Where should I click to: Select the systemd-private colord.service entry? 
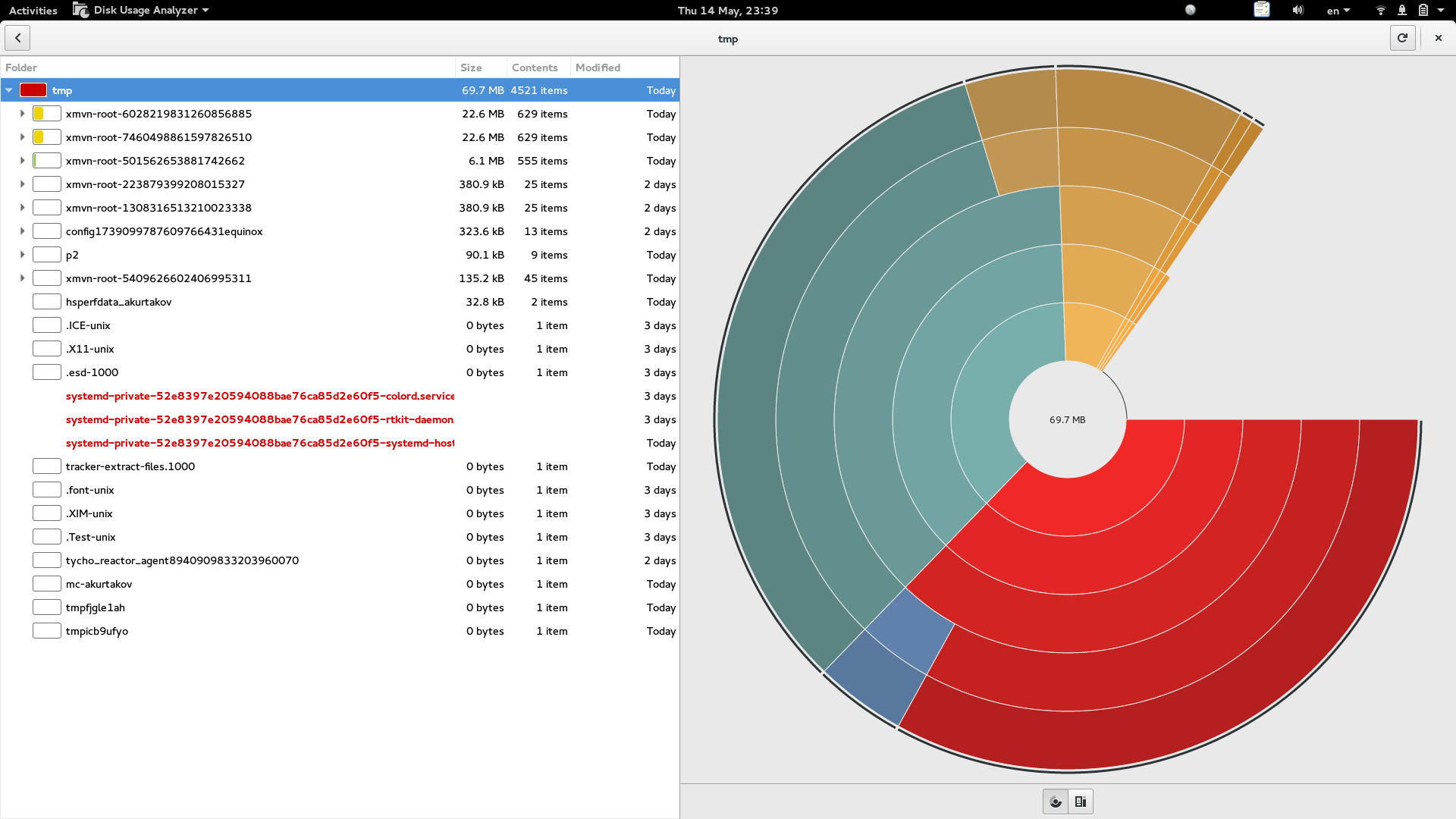pyautogui.click(x=340, y=396)
